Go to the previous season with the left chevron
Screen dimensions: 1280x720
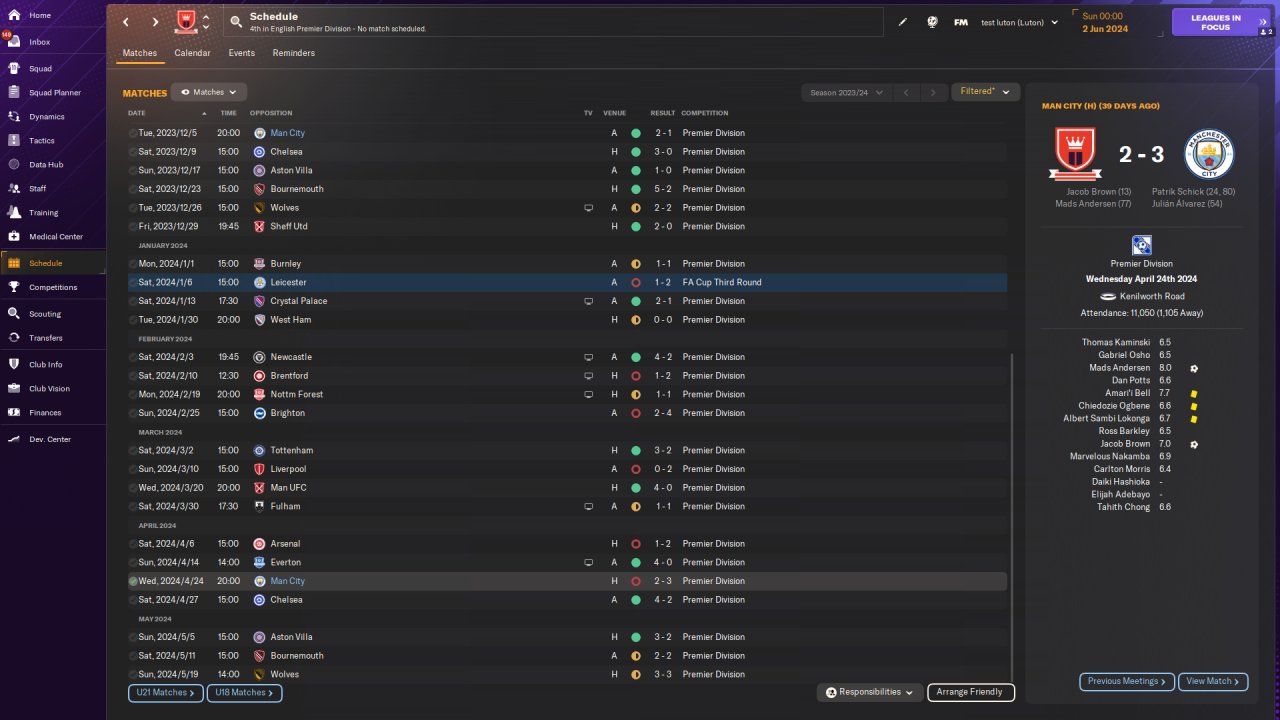coord(905,93)
